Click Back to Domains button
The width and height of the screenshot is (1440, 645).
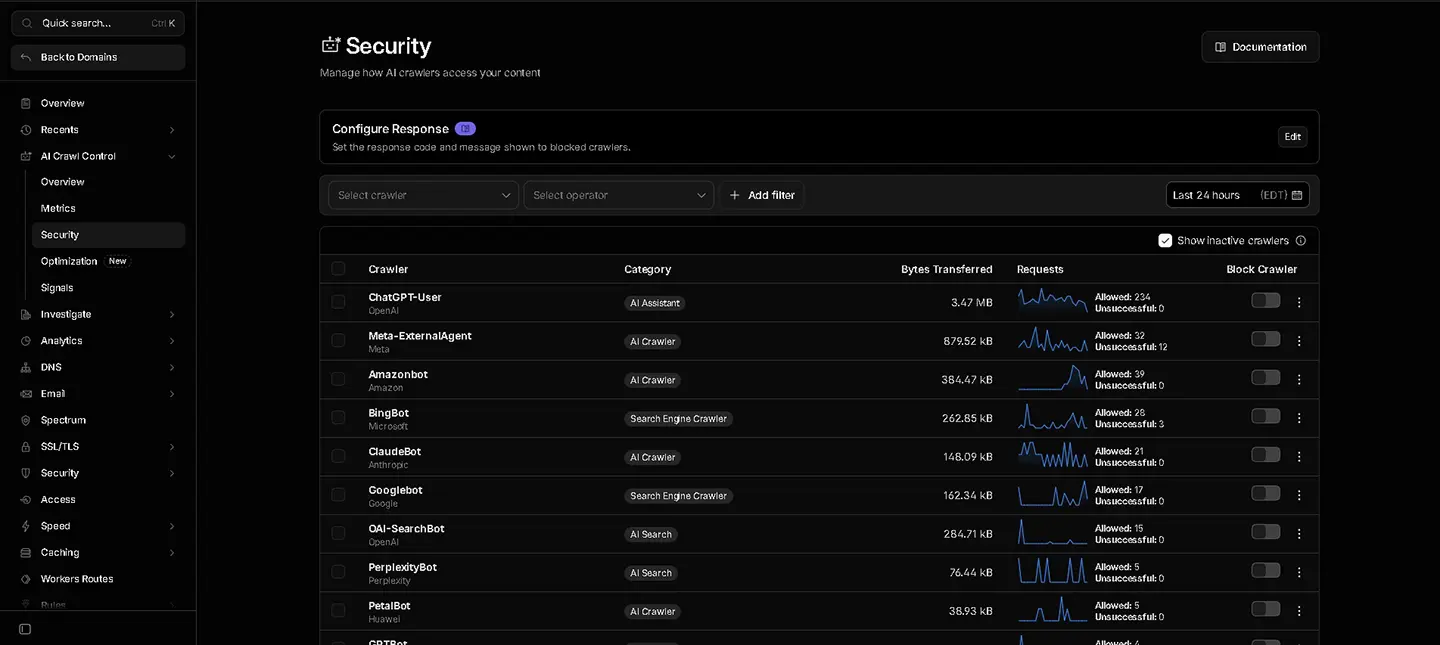pyautogui.click(x=98, y=57)
